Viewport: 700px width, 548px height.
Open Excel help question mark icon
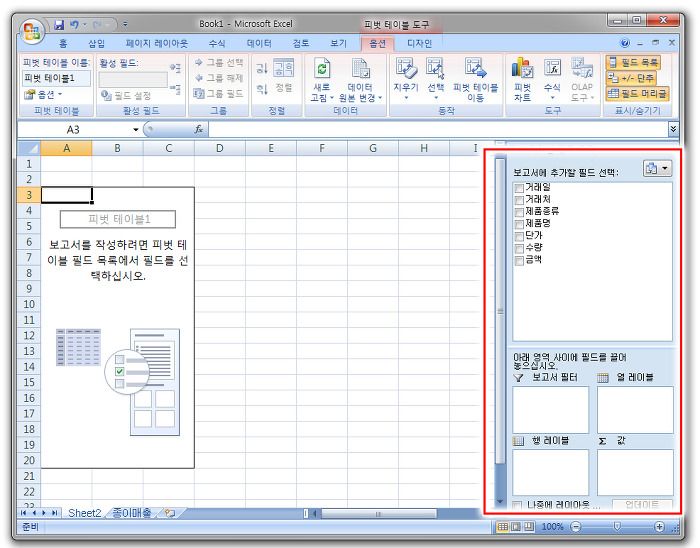pos(625,43)
